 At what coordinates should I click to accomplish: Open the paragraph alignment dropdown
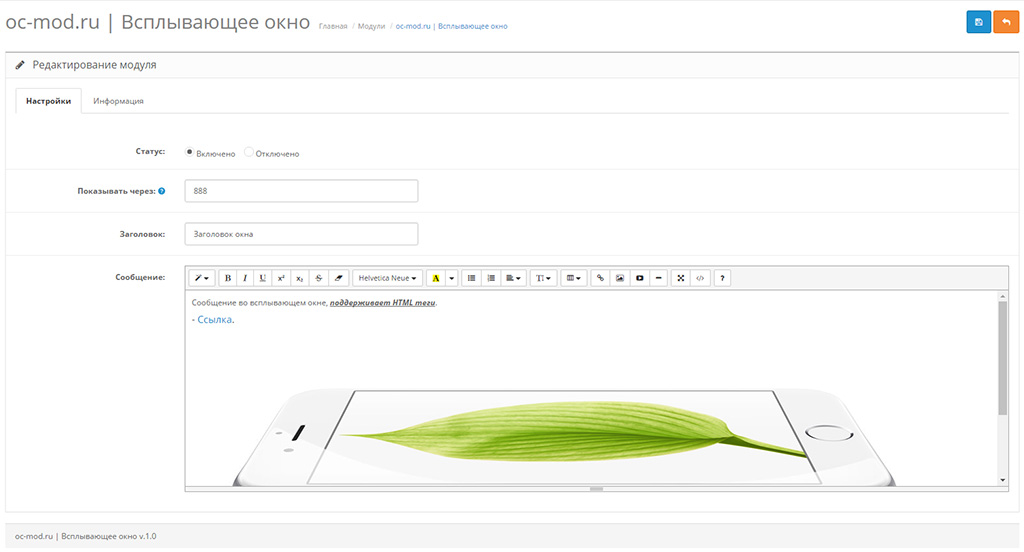(x=513, y=278)
